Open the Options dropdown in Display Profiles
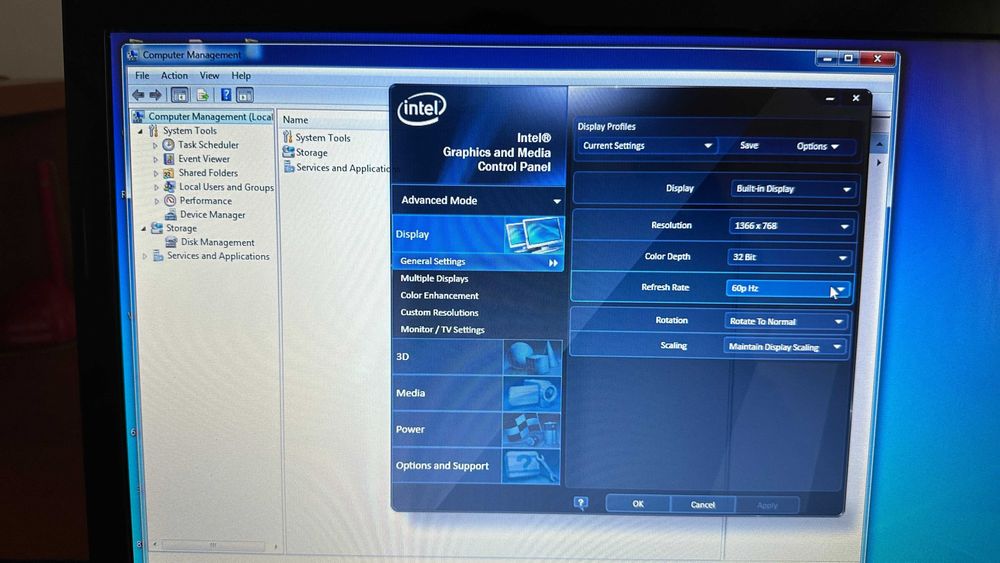This screenshot has height=563, width=1000. point(817,147)
